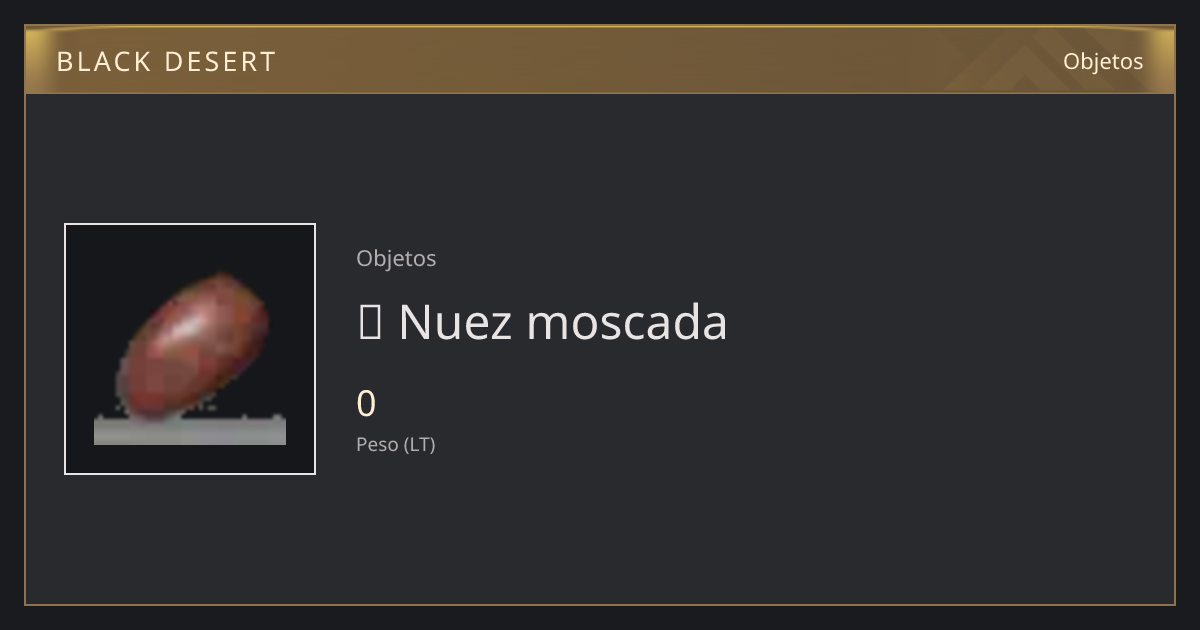Click the empty dark card area below Peso
This screenshot has width=1200, height=630.
click(600, 530)
